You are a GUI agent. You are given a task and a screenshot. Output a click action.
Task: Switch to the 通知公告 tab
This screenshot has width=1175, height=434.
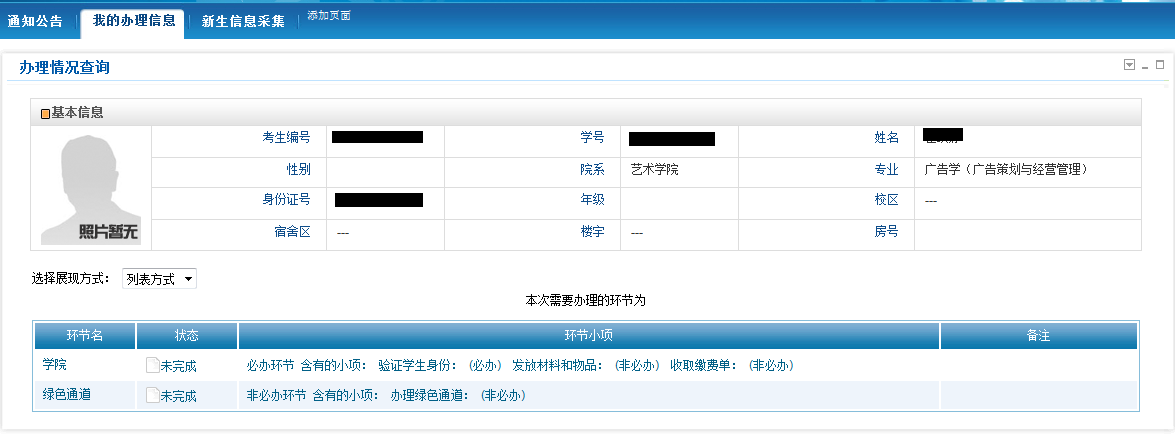pyautogui.click(x=36, y=21)
